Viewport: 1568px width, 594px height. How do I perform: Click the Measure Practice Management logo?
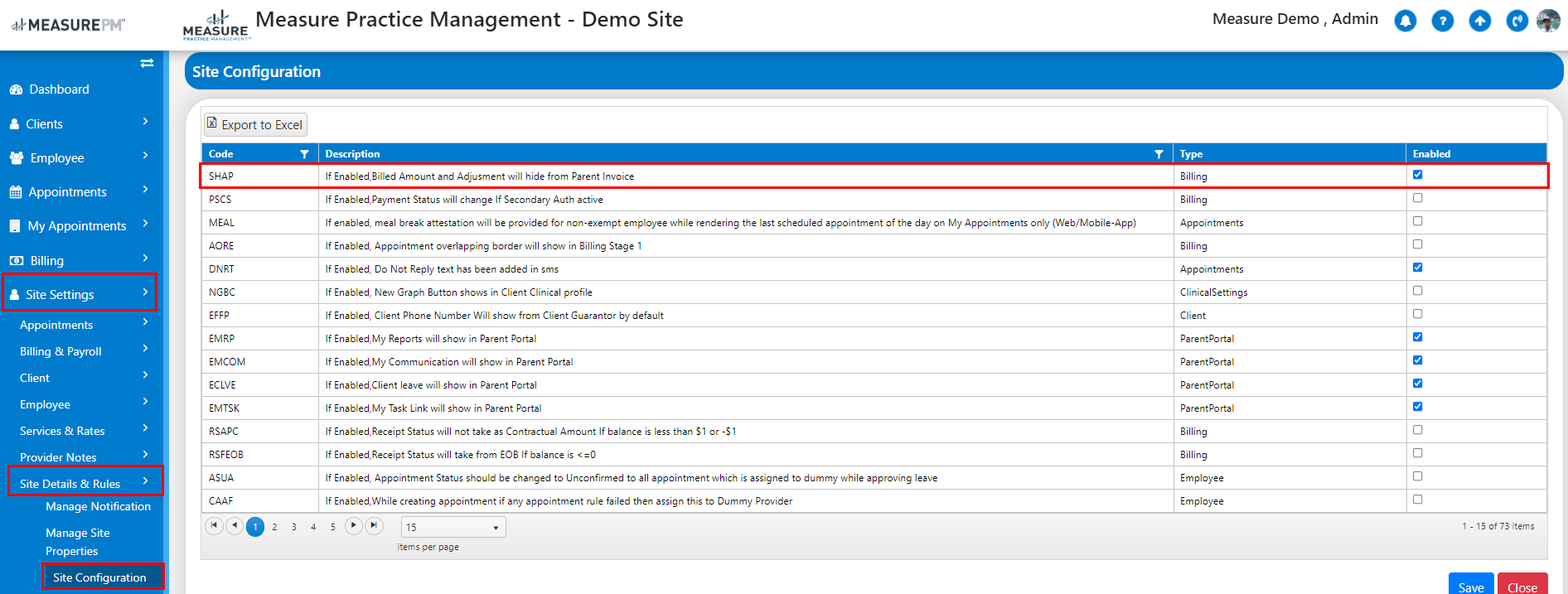(215, 26)
